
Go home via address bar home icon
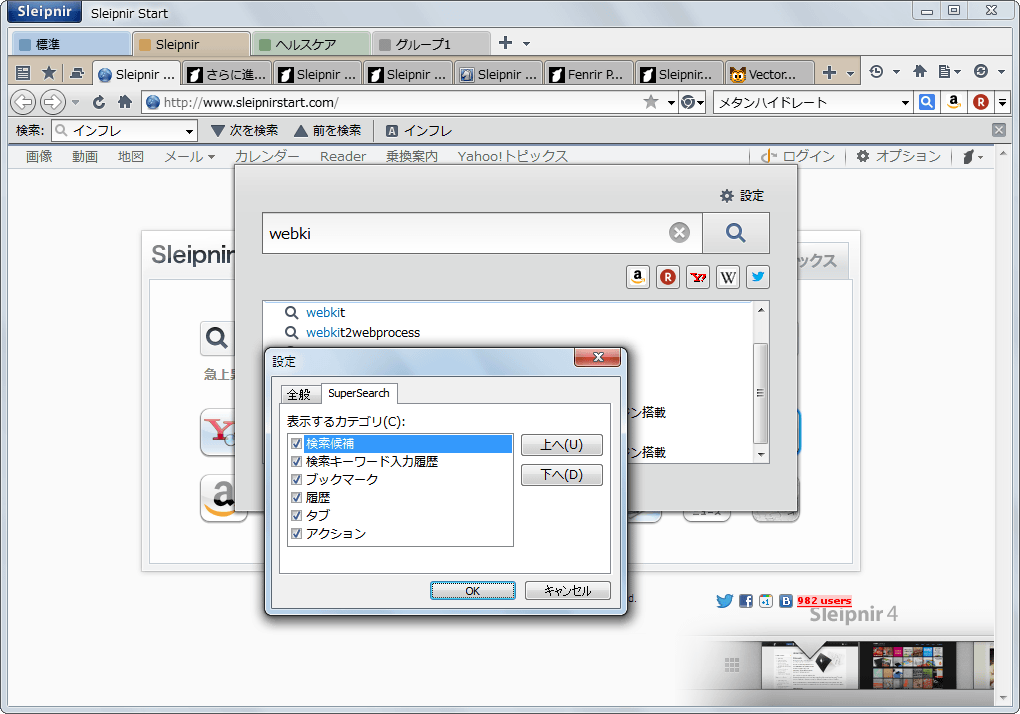click(125, 101)
